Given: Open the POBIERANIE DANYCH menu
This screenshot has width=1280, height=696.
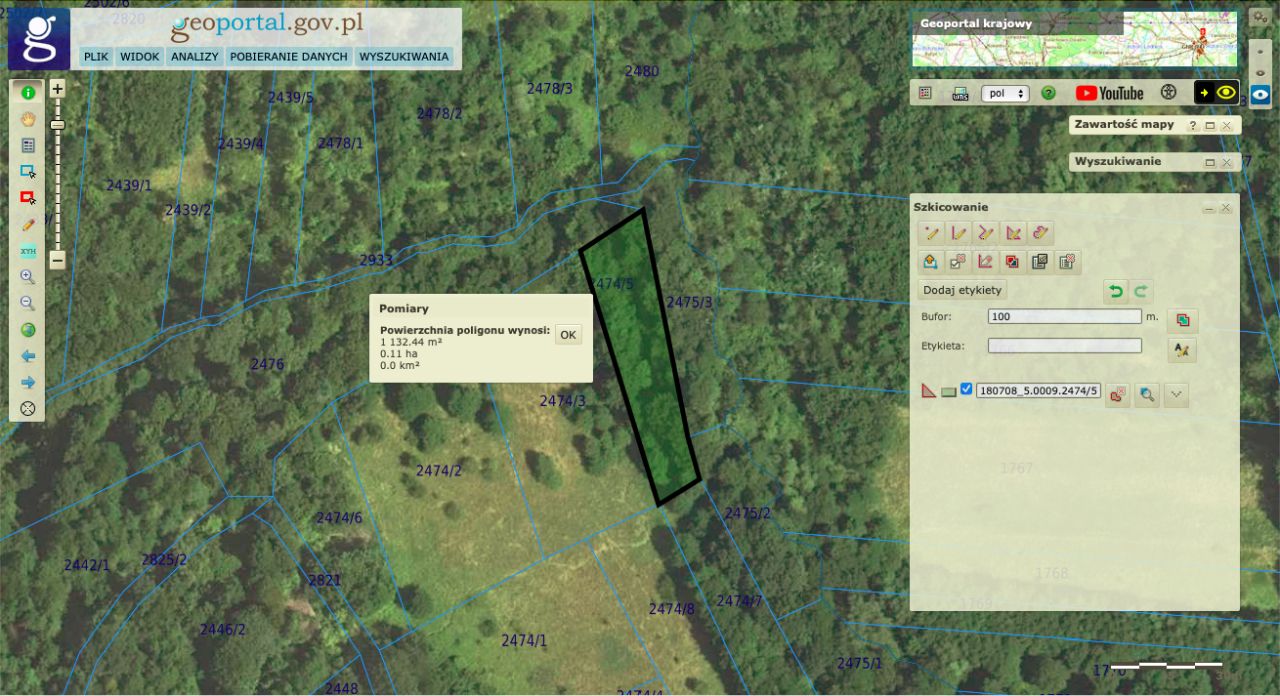Looking at the screenshot, I should pyautogui.click(x=289, y=57).
